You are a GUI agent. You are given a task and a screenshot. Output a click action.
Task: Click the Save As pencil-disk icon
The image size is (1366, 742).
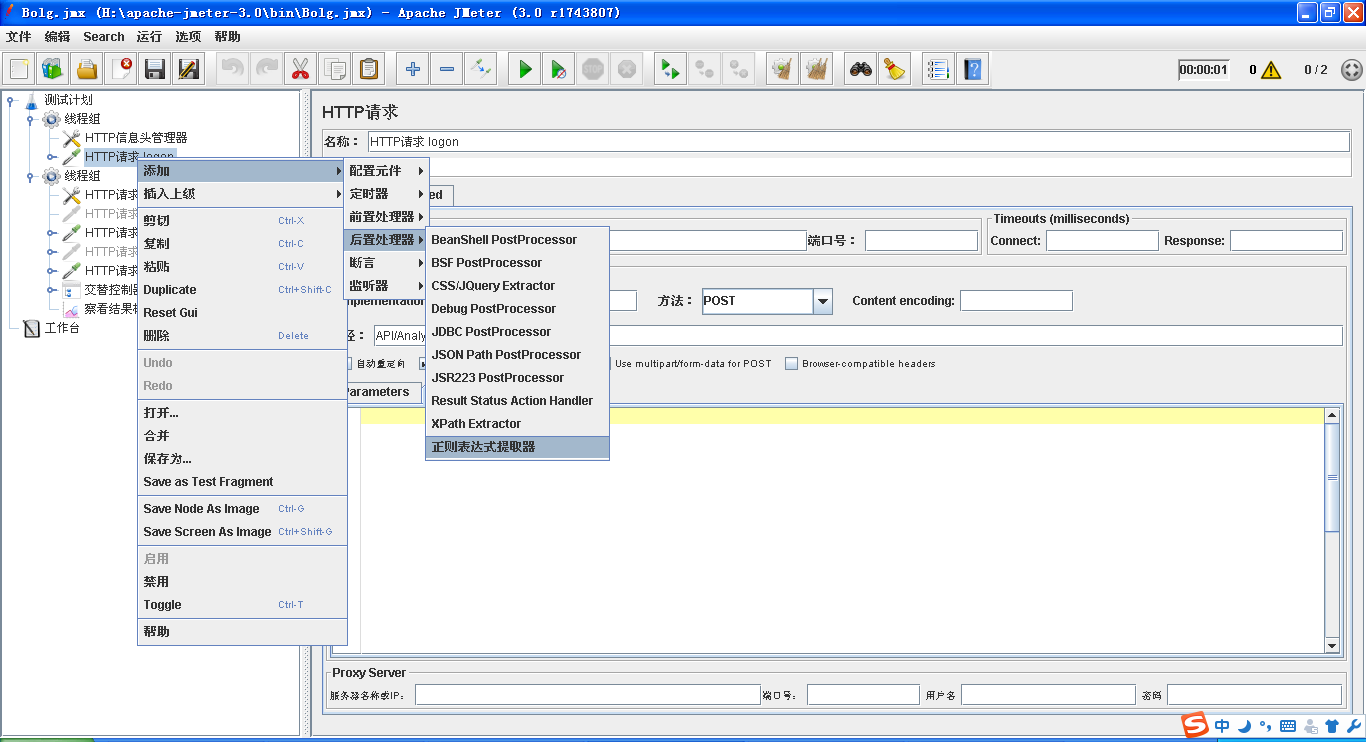pyautogui.click(x=188, y=69)
